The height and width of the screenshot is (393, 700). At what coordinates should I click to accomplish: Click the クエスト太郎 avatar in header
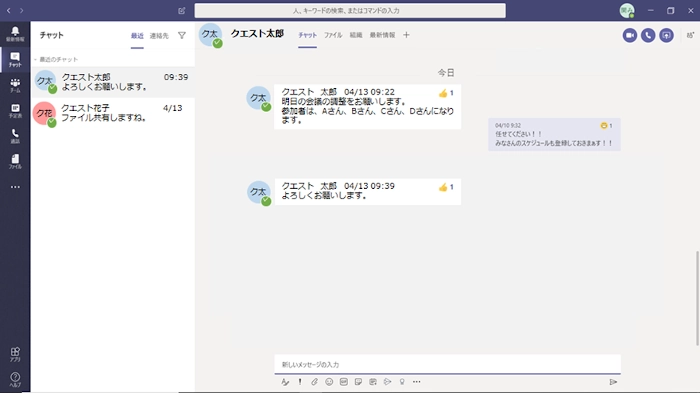(x=211, y=35)
